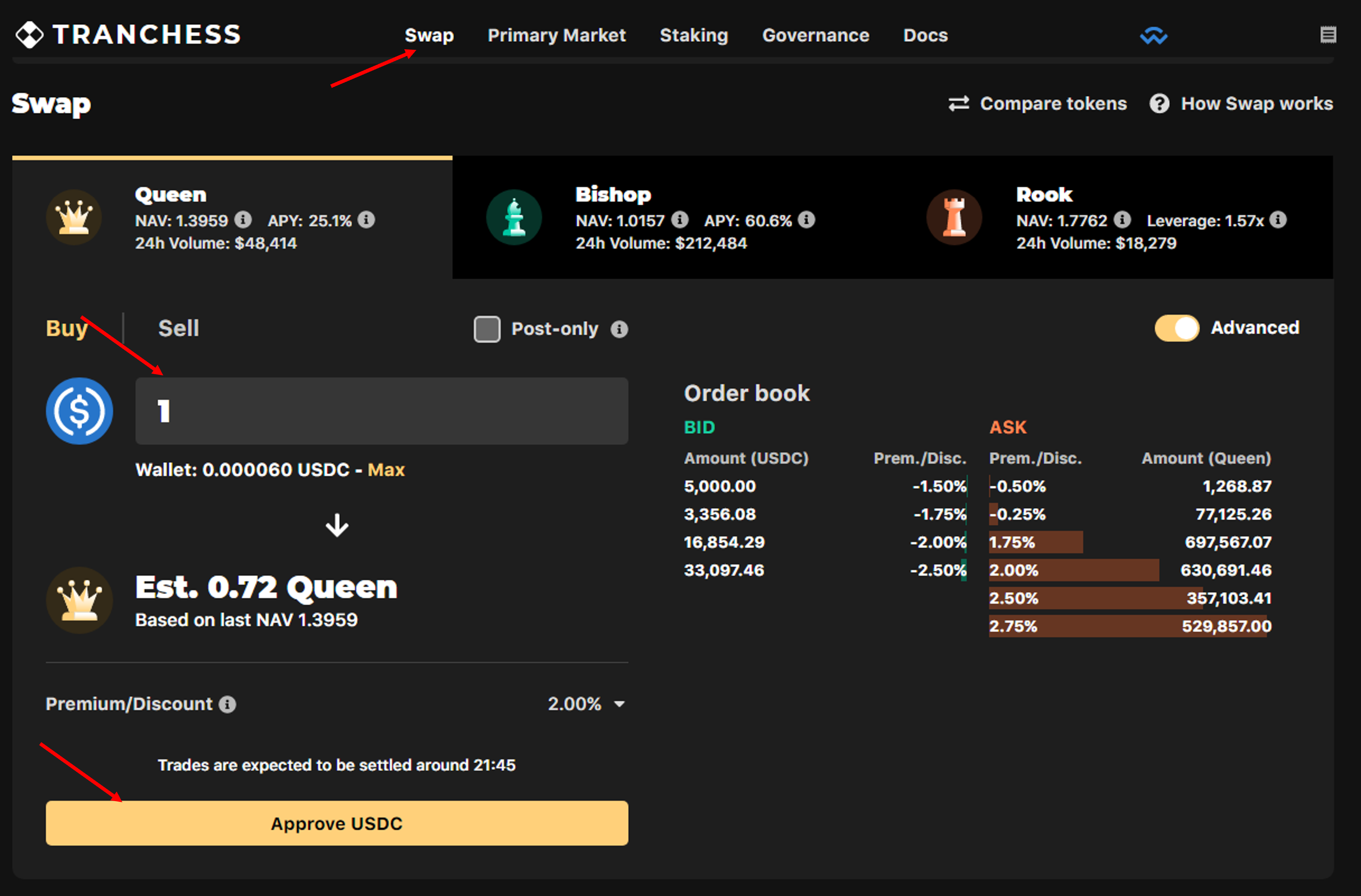Click the Compare tokens arrows icon
This screenshot has width=1361, height=896.
958,104
